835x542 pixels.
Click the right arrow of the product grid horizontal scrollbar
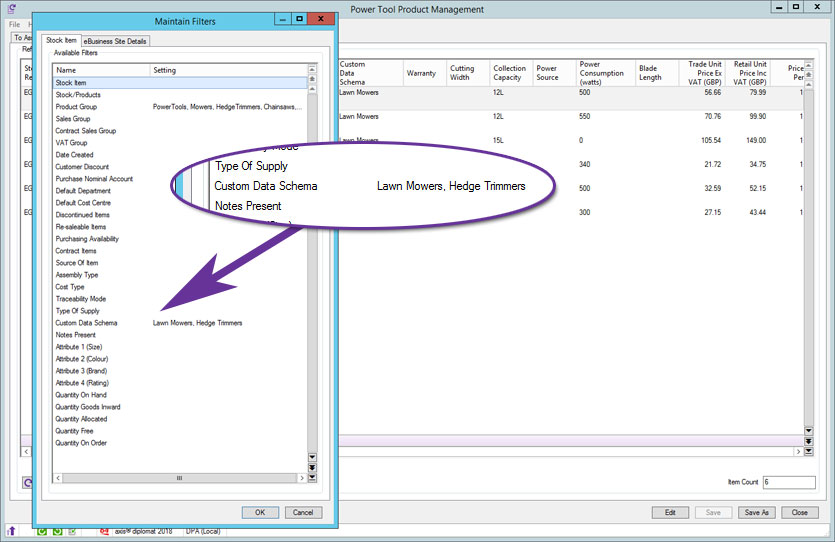click(798, 451)
